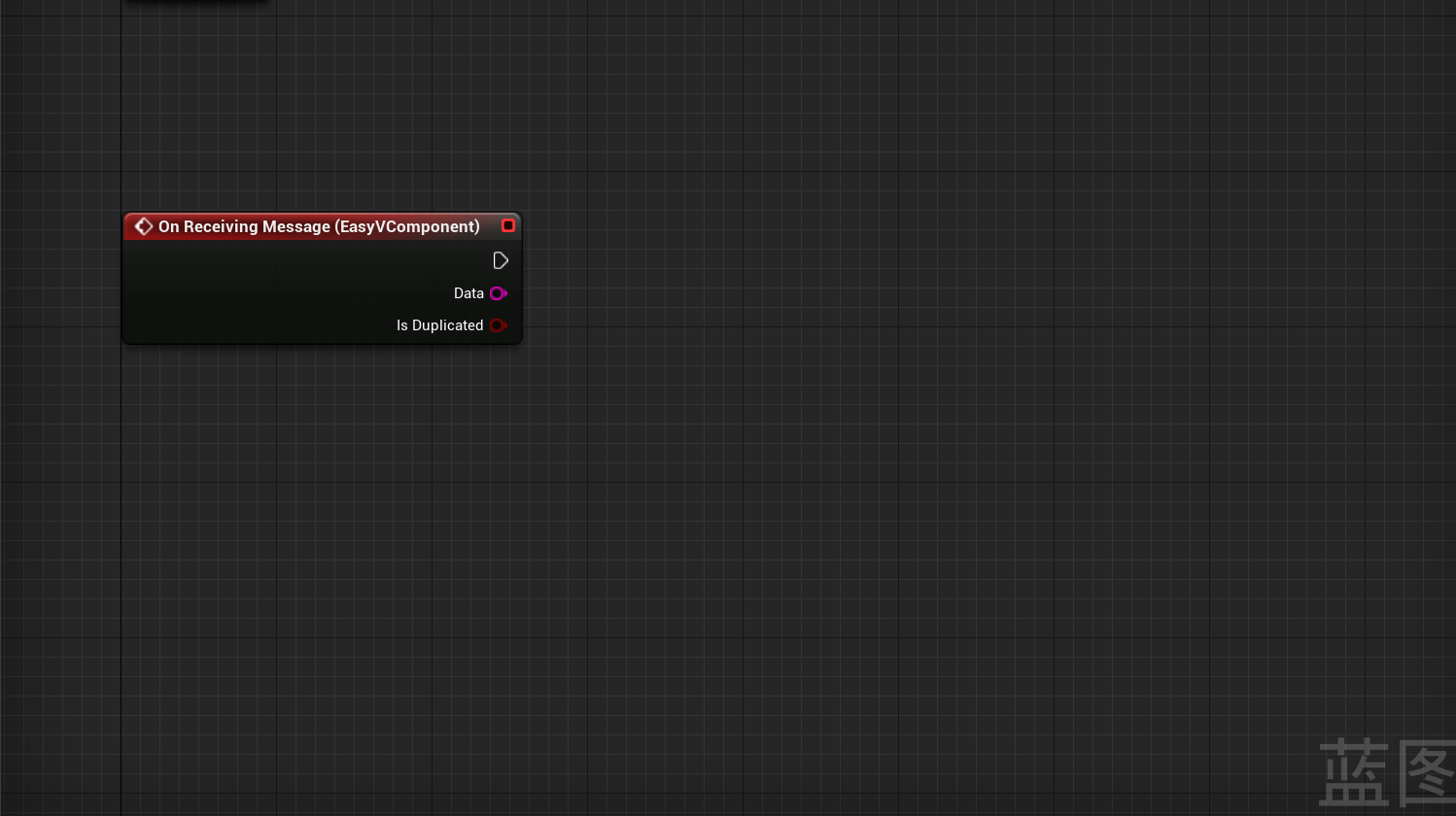Click the Data pin label

[468, 293]
